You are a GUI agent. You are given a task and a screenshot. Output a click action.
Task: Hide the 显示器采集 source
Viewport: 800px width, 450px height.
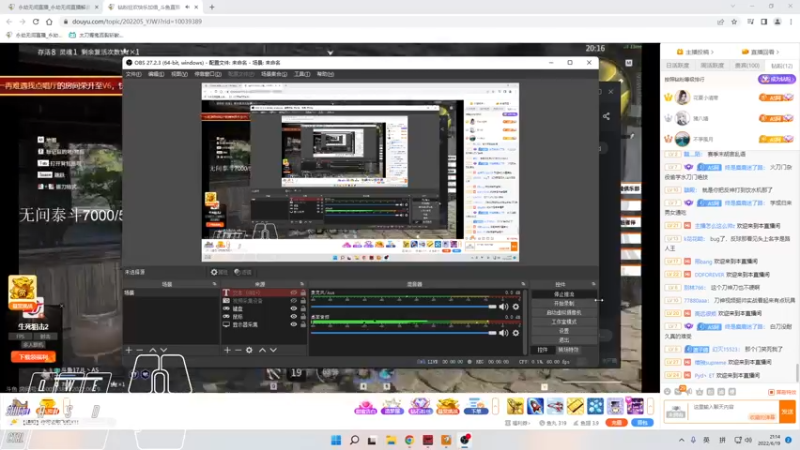coord(293,324)
